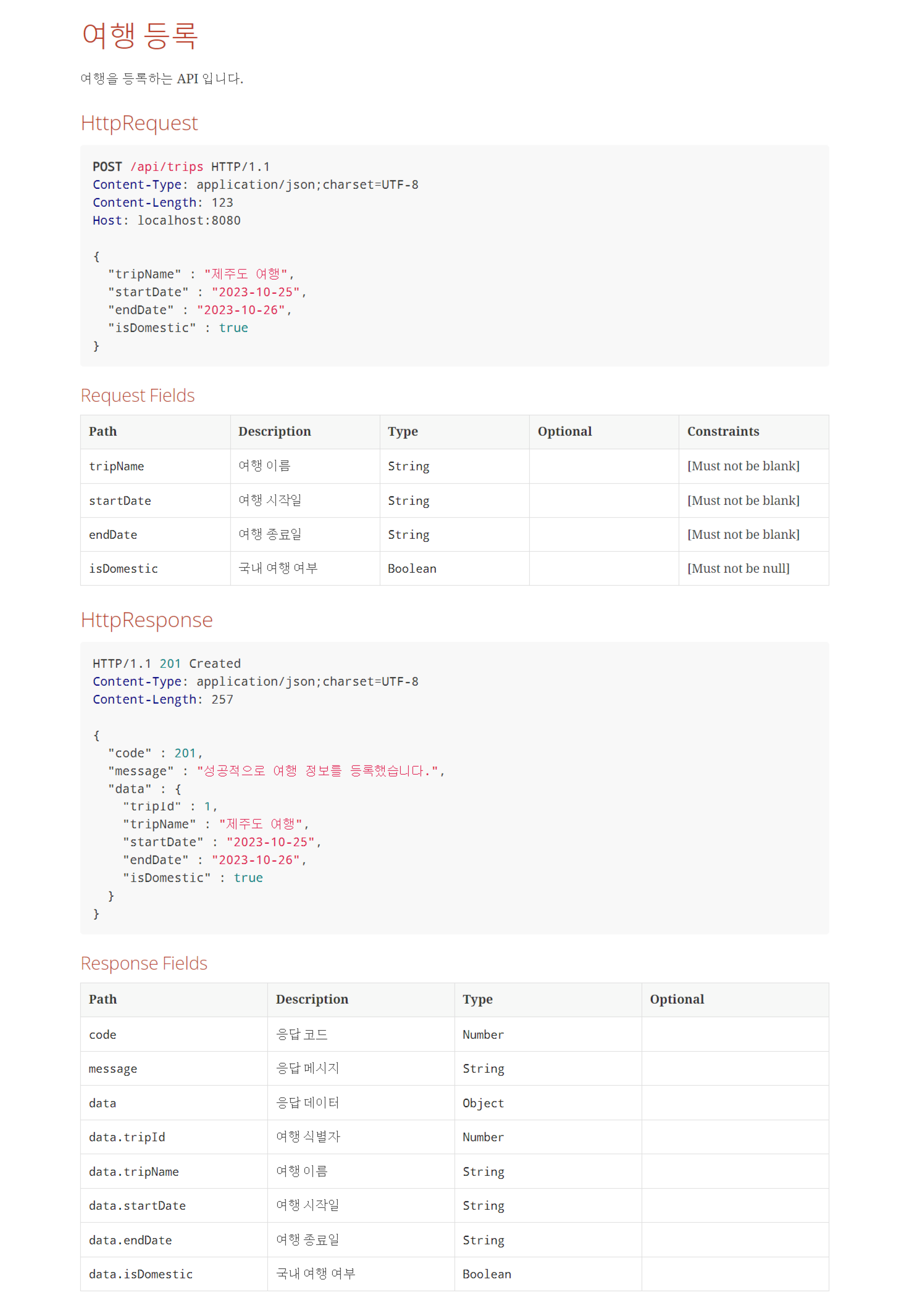This screenshot has width=914, height=1316.
Task: Click the [Must not be null] constraint
Action: [x=739, y=568]
